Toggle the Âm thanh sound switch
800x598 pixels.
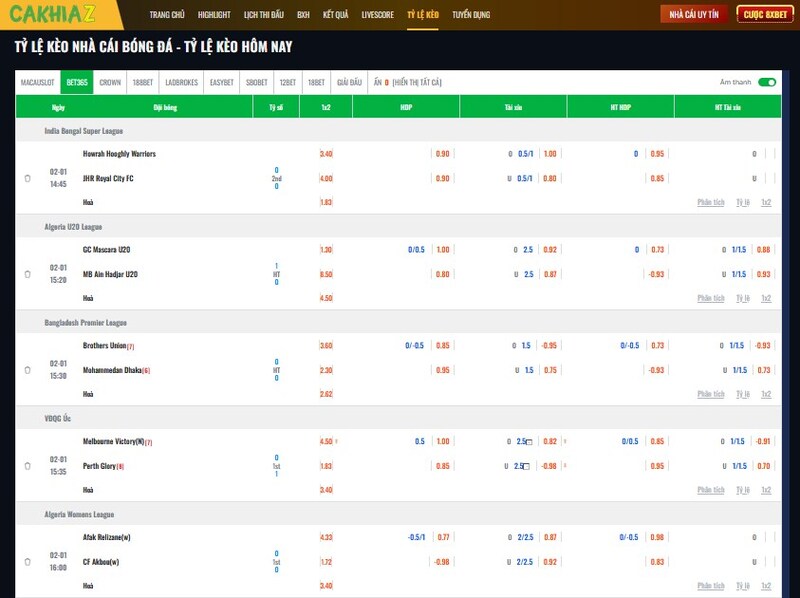pos(767,82)
